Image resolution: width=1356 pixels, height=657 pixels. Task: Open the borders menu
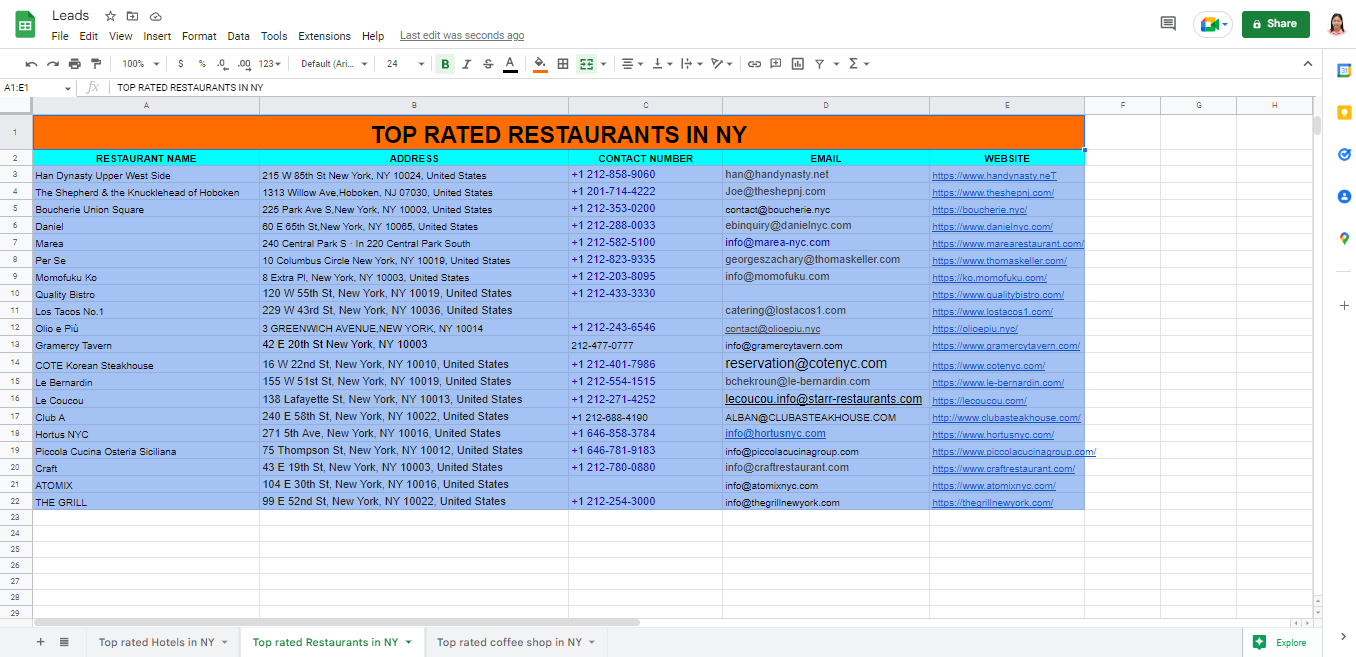[x=563, y=64]
